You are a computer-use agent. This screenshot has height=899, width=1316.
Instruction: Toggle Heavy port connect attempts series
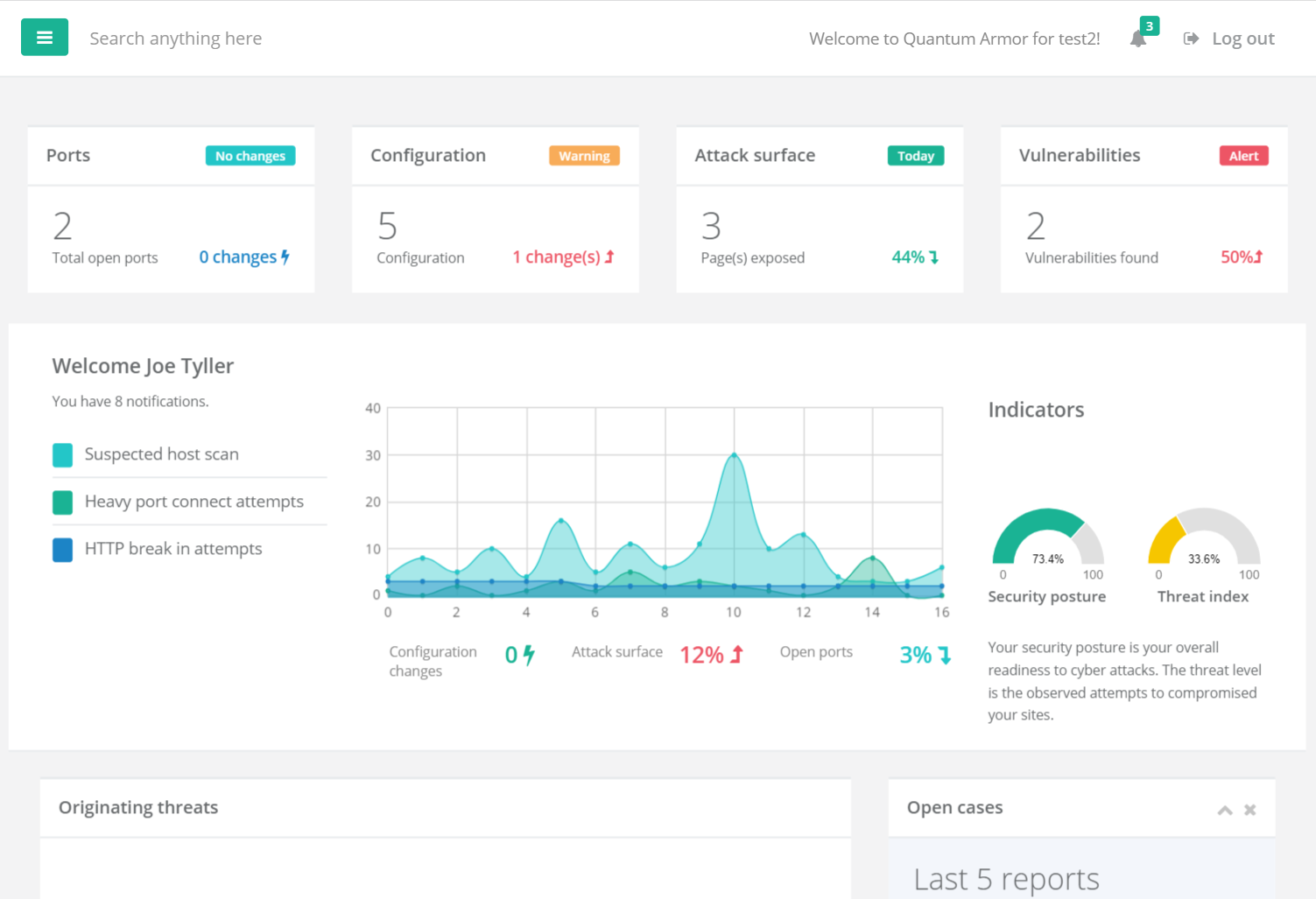(63, 502)
